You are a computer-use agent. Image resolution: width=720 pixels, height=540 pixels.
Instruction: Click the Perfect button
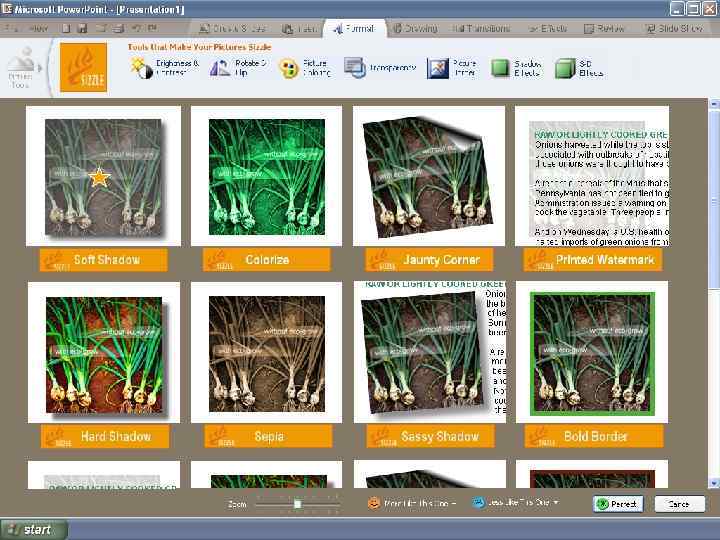tap(618, 504)
